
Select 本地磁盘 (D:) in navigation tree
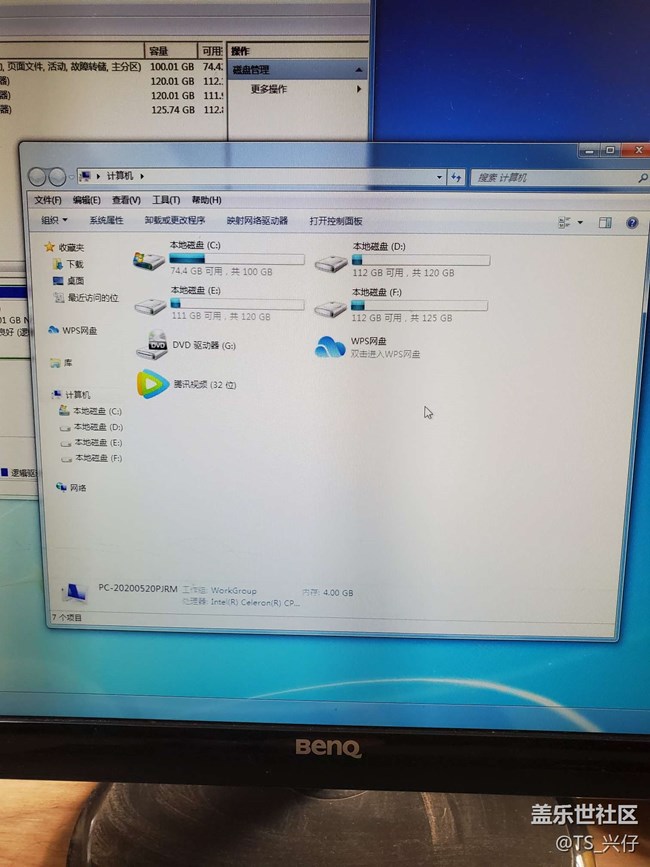click(x=97, y=427)
